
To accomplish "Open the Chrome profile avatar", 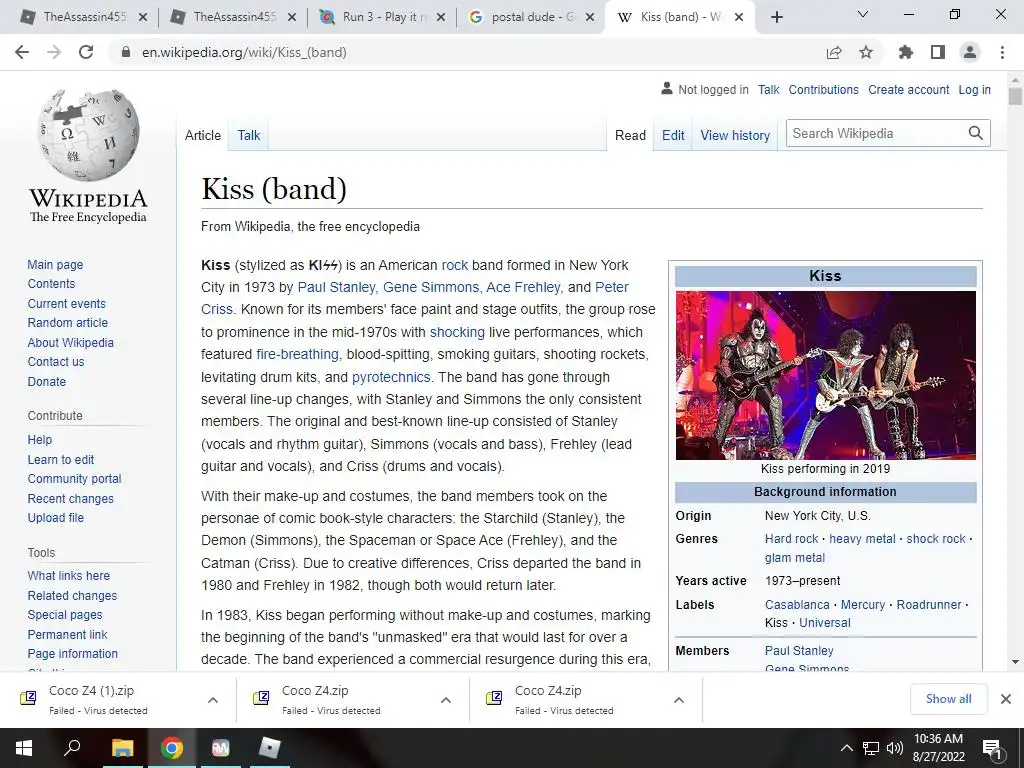I will coord(970,52).
